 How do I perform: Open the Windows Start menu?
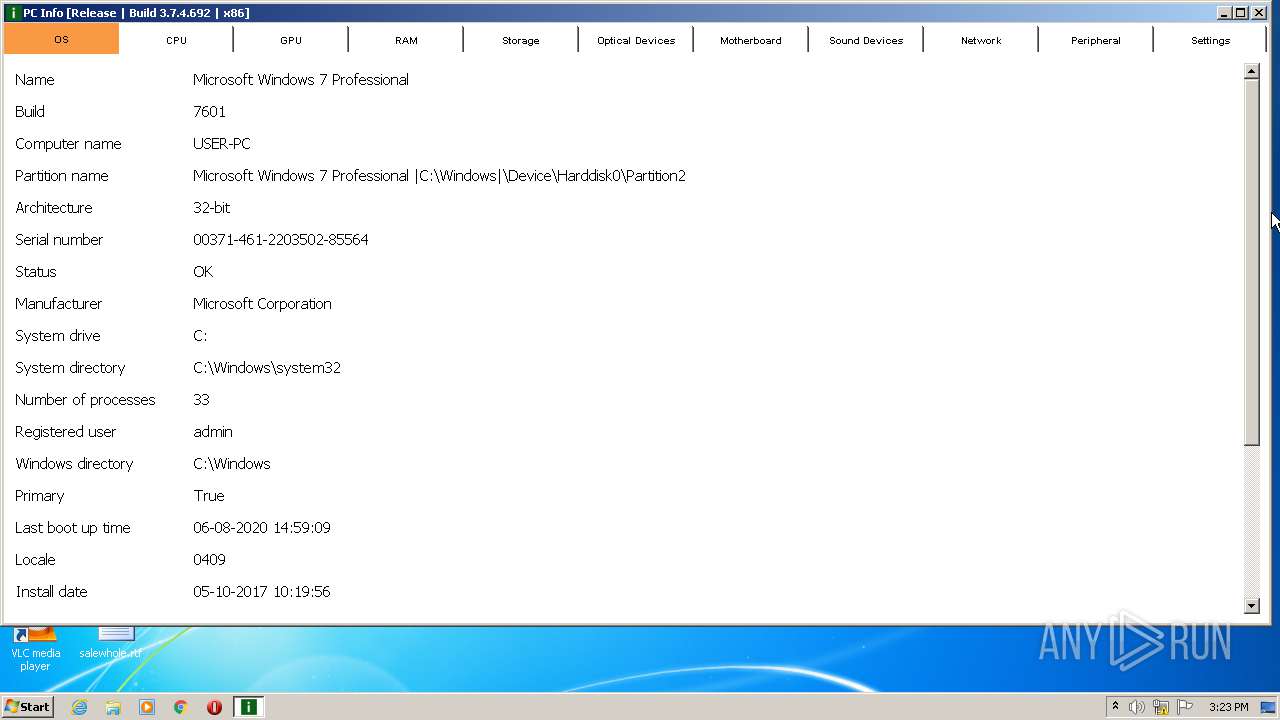coord(27,706)
